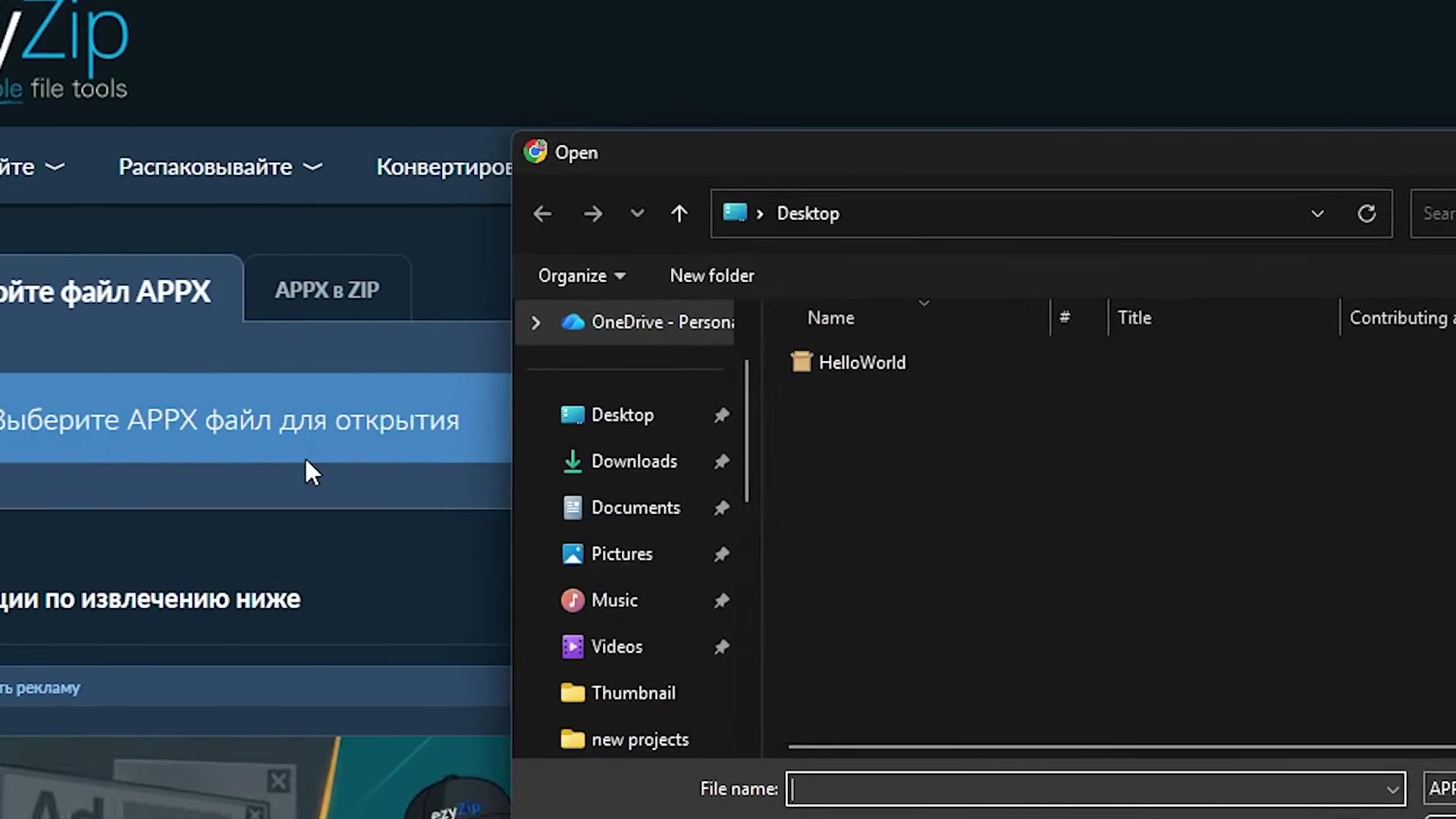Sort files by the Title column
The width and height of the screenshot is (1456, 819).
[1134, 318]
